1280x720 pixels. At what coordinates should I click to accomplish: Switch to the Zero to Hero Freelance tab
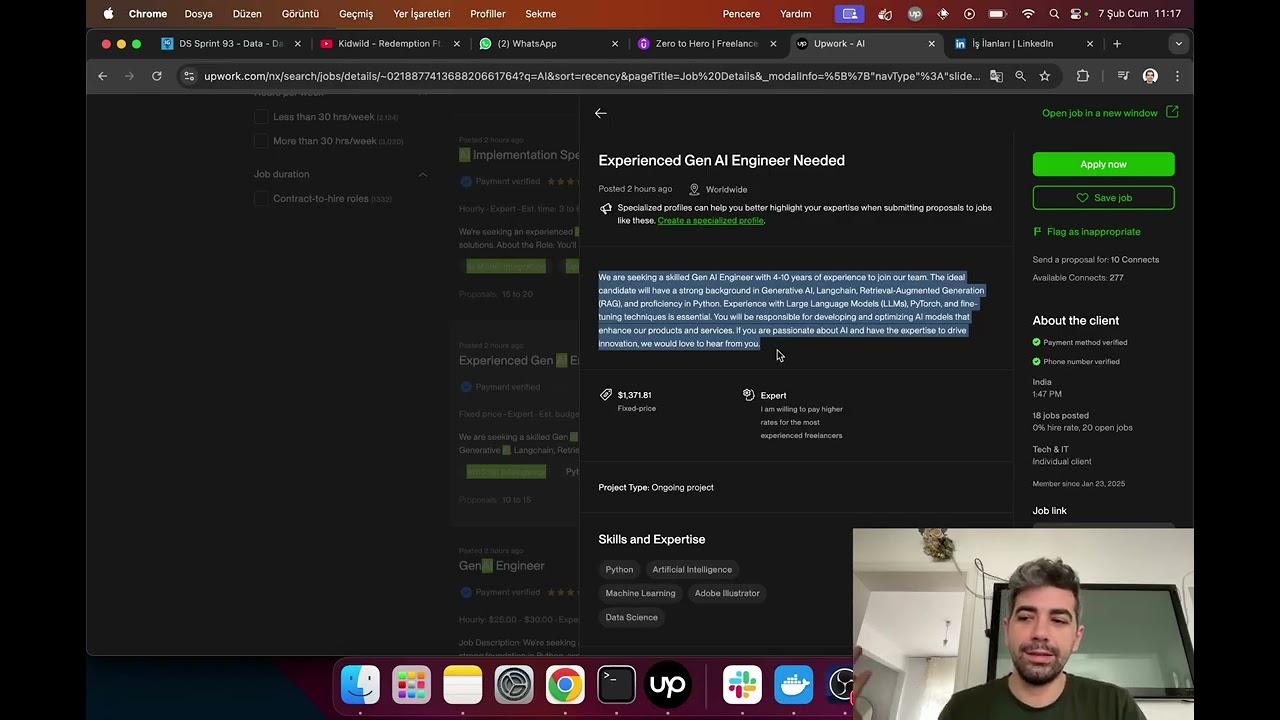click(706, 43)
